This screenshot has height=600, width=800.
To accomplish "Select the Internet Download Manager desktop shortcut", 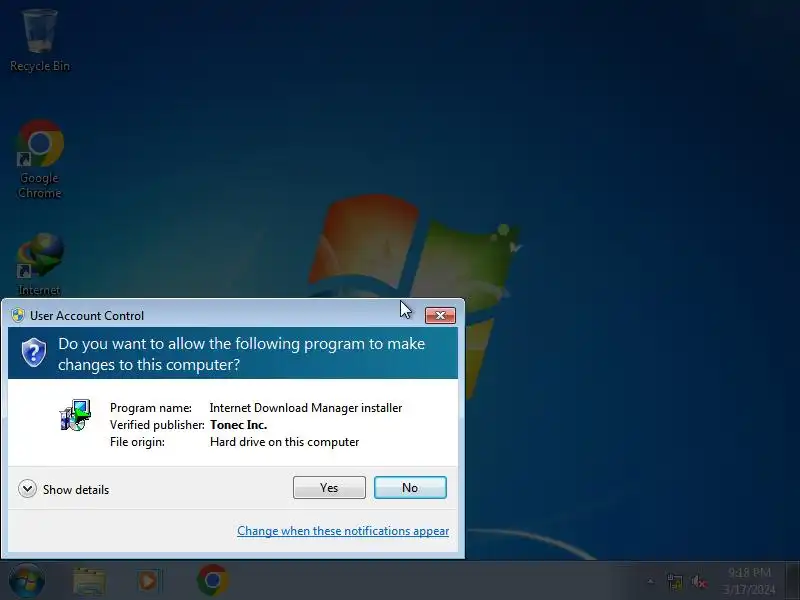I will pos(39,264).
